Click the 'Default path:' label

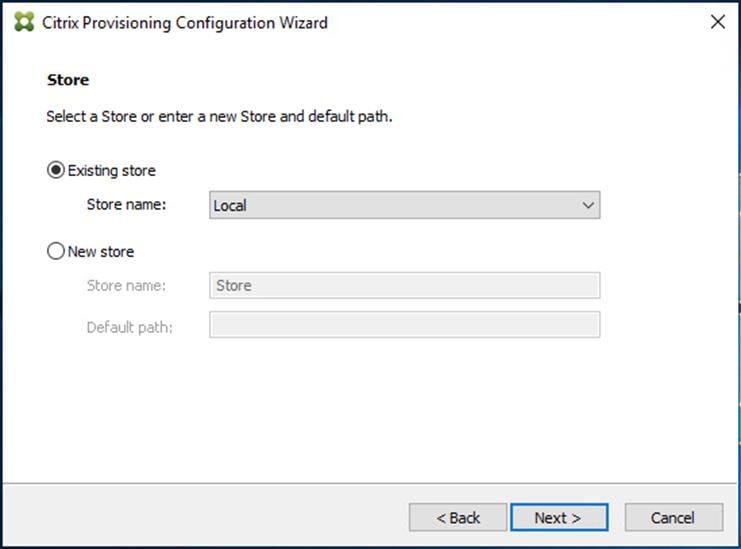click(x=130, y=327)
